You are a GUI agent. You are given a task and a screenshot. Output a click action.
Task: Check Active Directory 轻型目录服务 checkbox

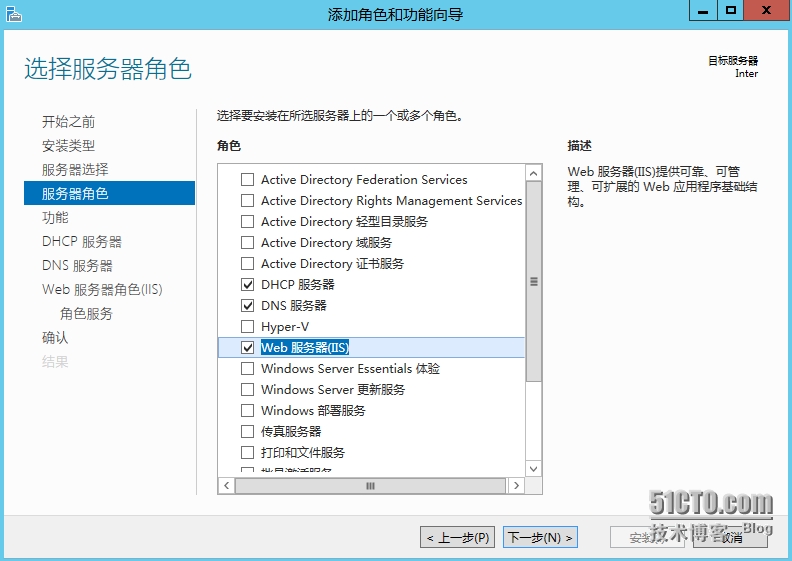pyautogui.click(x=248, y=222)
